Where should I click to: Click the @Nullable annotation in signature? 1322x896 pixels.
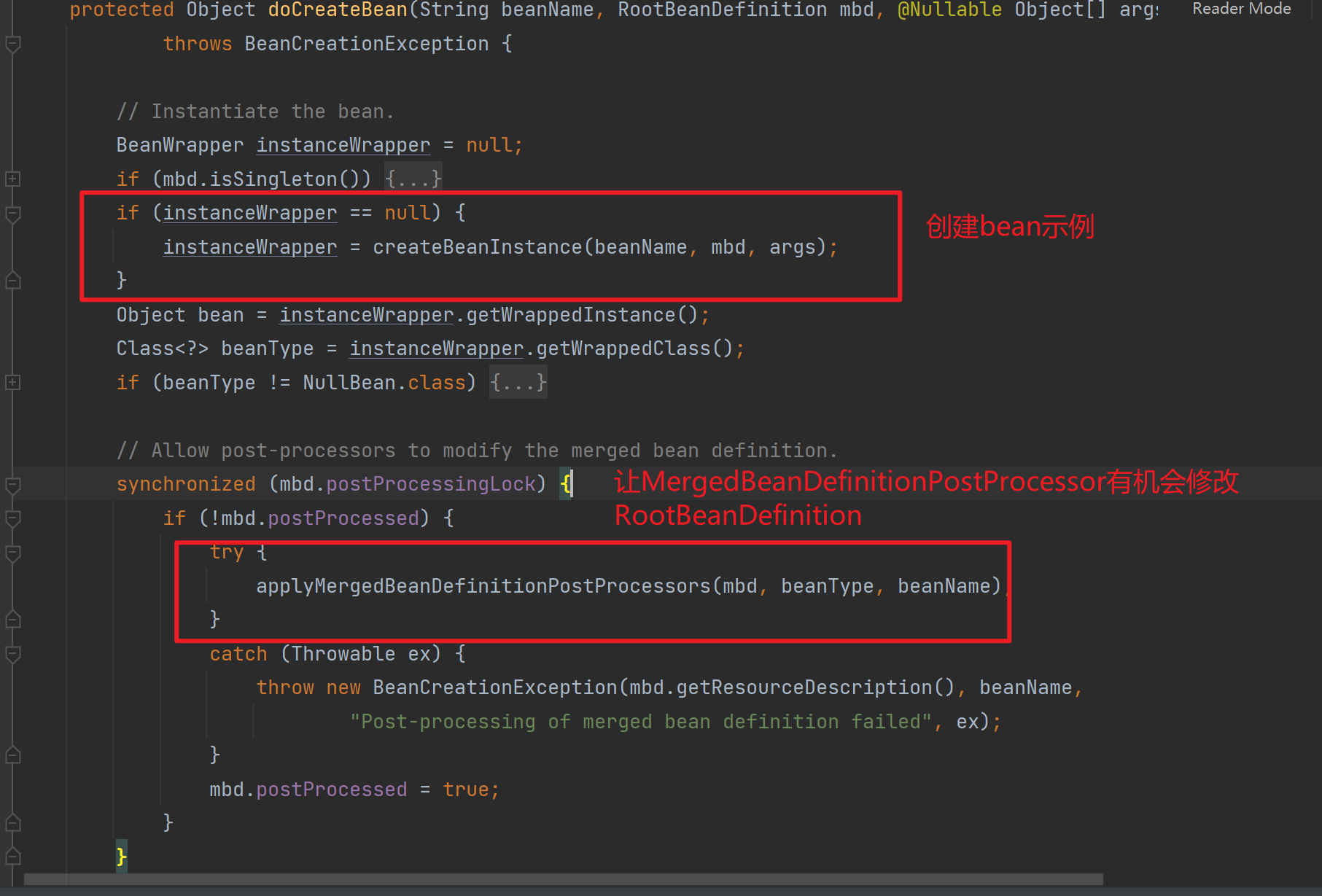[x=950, y=9]
